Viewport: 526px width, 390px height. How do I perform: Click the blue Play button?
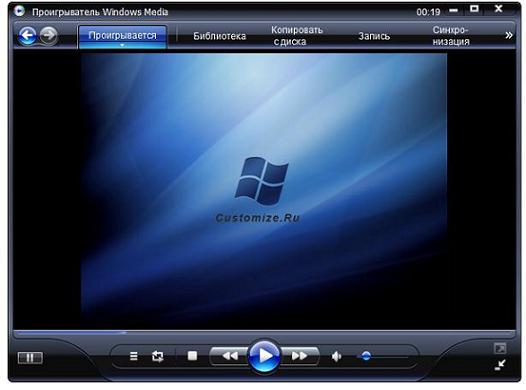point(264,356)
